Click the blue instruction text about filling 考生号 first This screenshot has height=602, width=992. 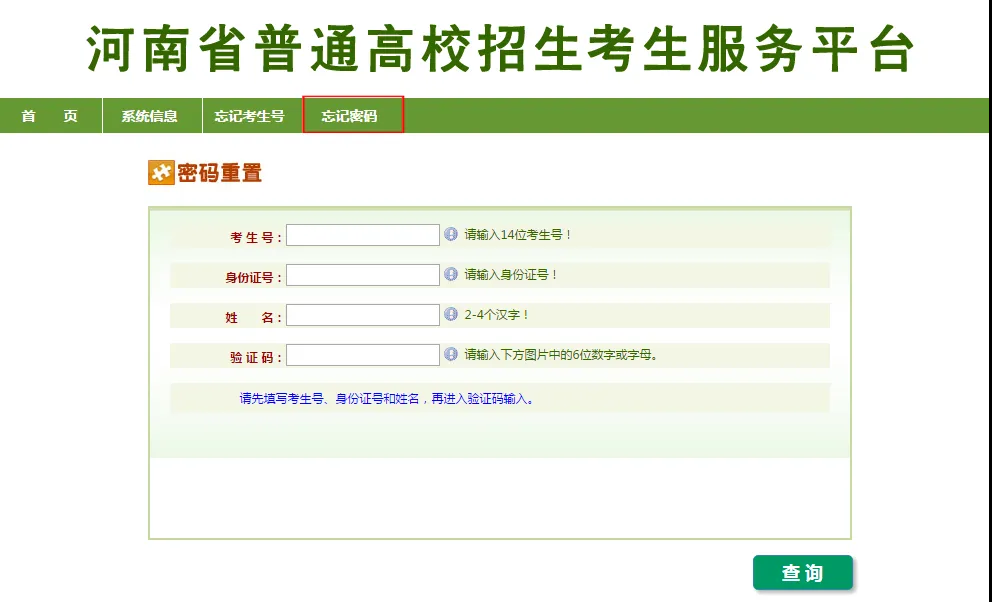pyautogui.click(x=387, y=398)
